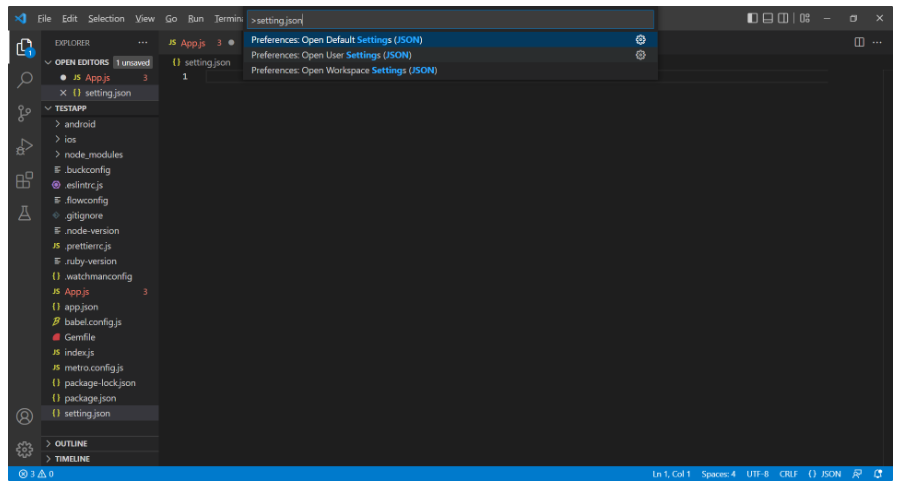This screenshot has width=900, height=488.
Task: Change Spaces: 4 indentation setting
Action: click(718, 474)
